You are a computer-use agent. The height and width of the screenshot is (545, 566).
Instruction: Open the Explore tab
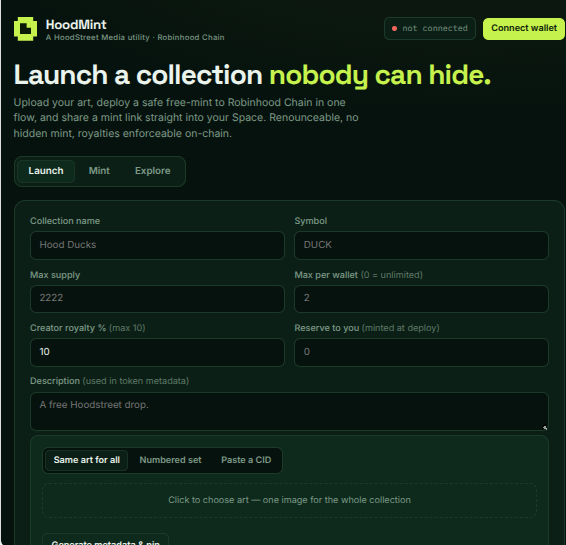(x=153, y=171)
